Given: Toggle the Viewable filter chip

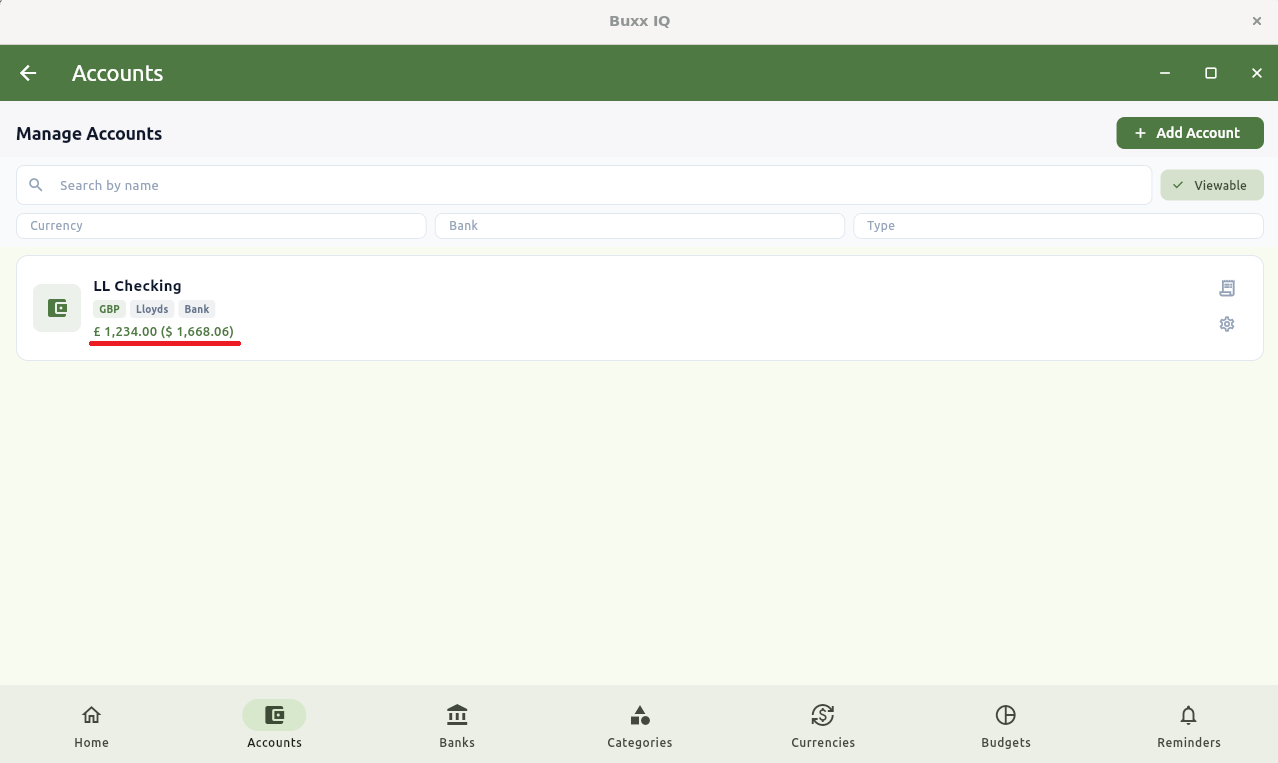Looking at the screenshot, I should pyautogui.click(x=1212, y=185).
